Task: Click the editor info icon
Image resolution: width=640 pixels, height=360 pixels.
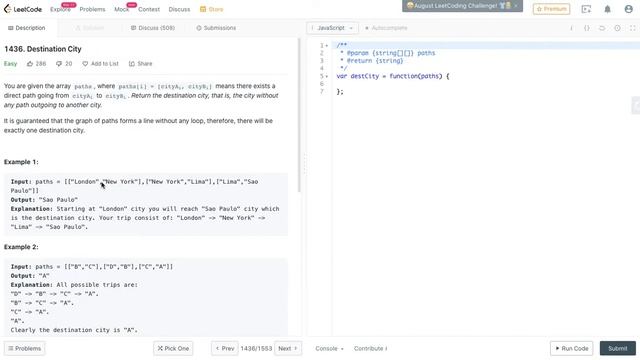Action: click(x=571, y=28)
